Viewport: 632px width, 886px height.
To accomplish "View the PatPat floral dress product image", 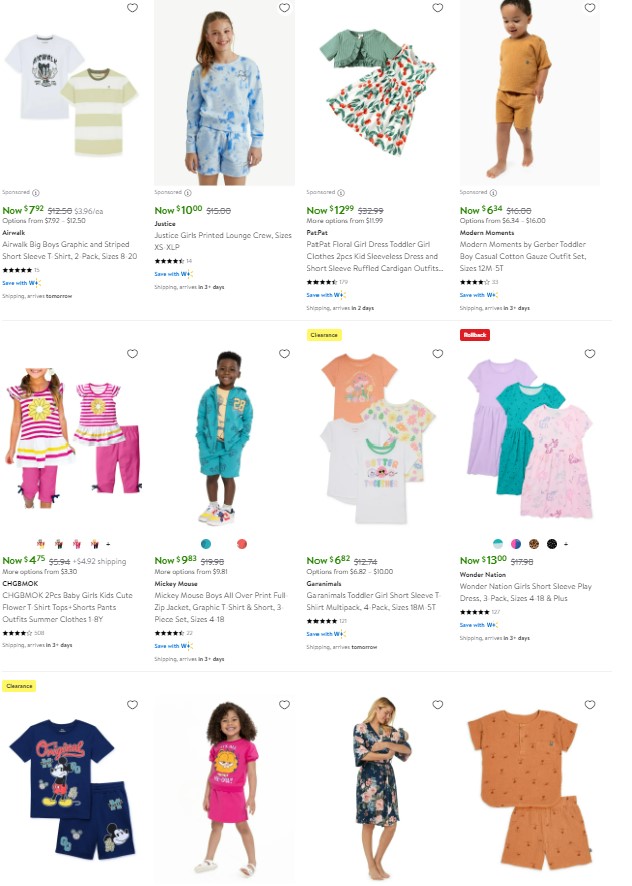I will click(377, 93).
